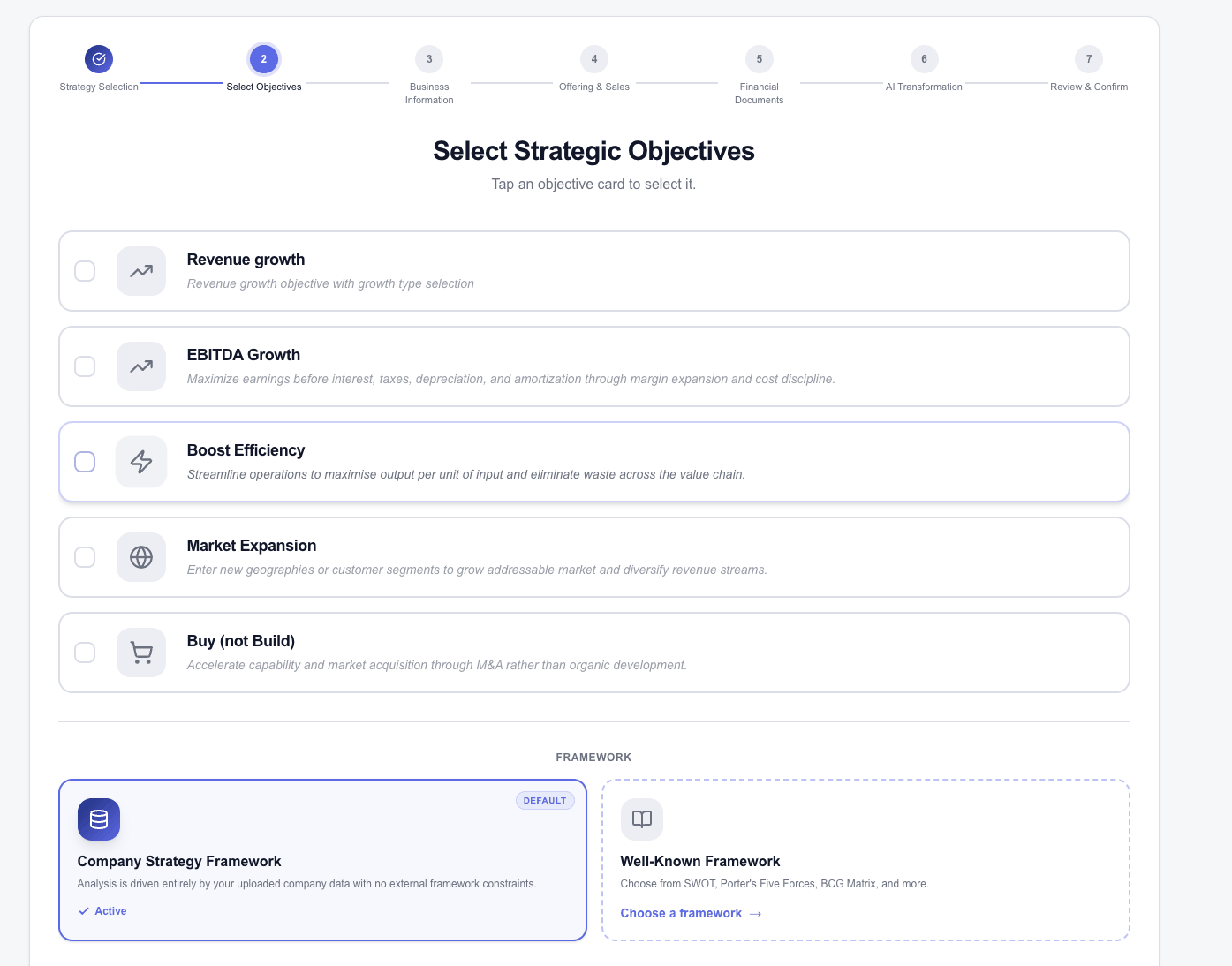Select the Company Strategy Framework title

point(179,861)
